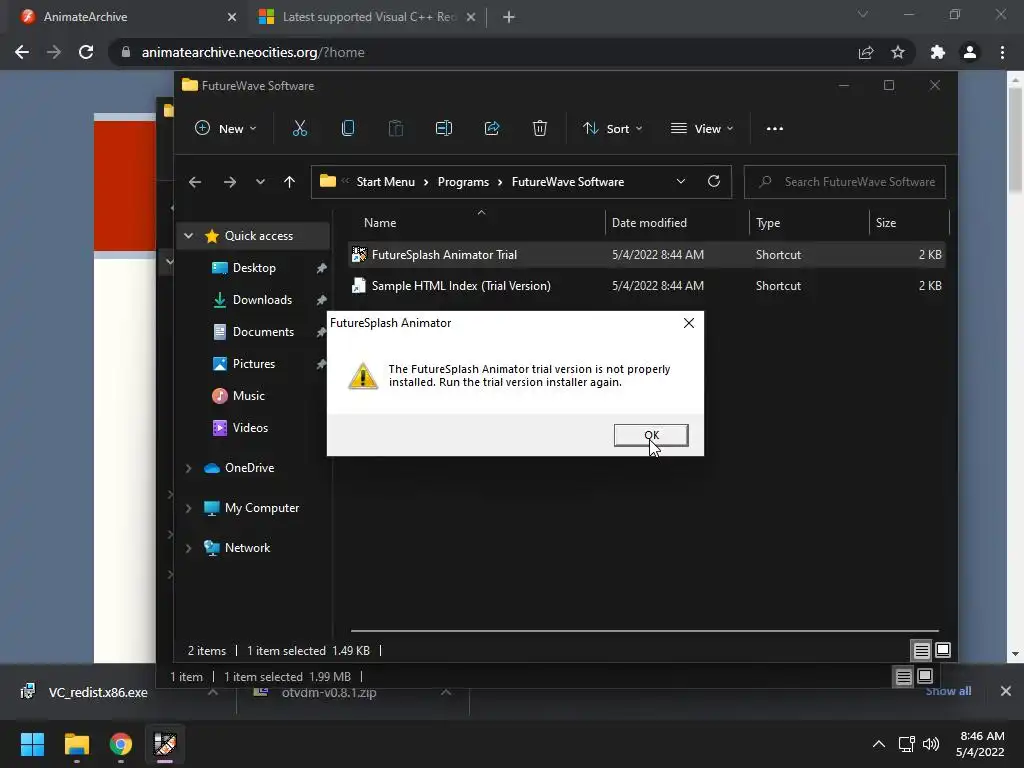Click the Rename icon in Explorer toolbar
1024x768 pixels.
(444, 129)
